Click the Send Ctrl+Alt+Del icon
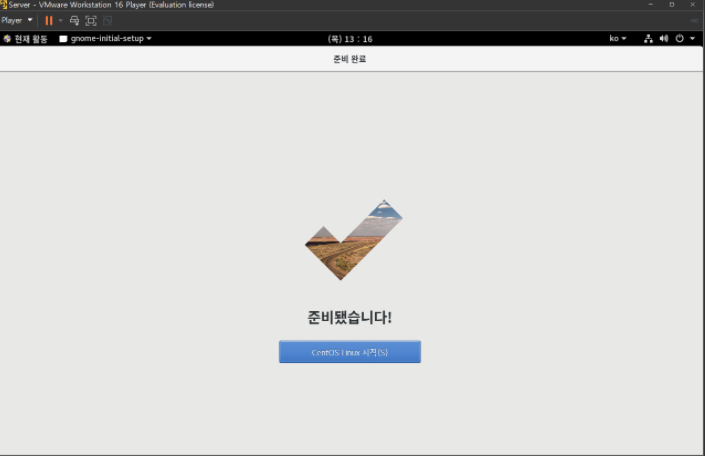 [75, 21]
